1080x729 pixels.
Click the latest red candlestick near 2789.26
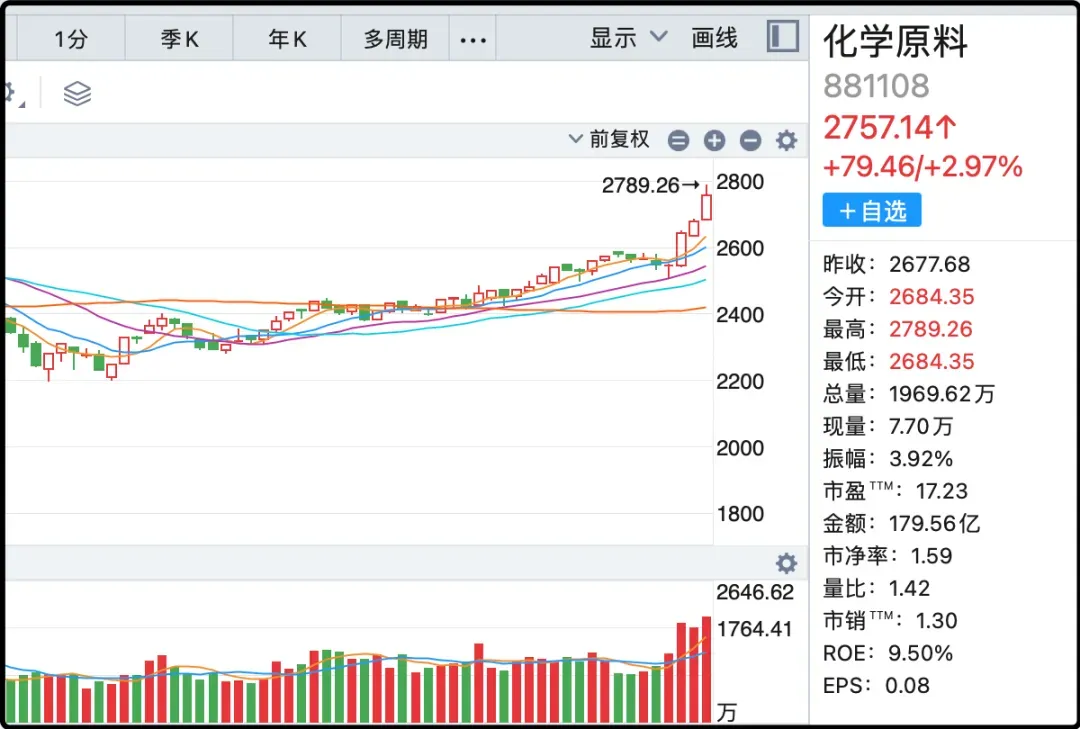(x=707, y=206)
